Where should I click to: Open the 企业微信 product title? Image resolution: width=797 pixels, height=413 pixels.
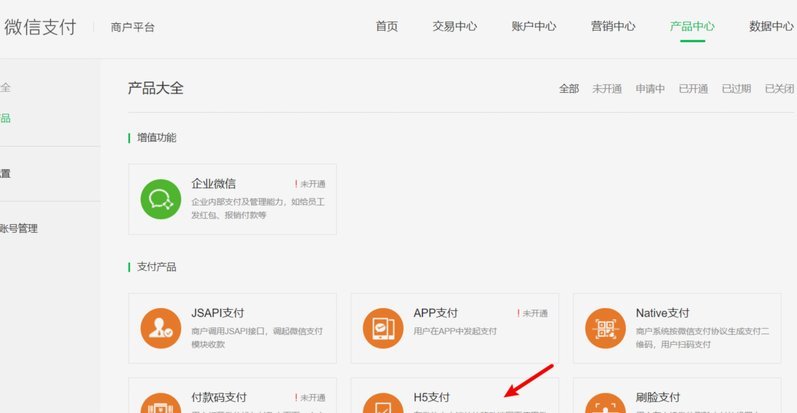coord(213,184)
